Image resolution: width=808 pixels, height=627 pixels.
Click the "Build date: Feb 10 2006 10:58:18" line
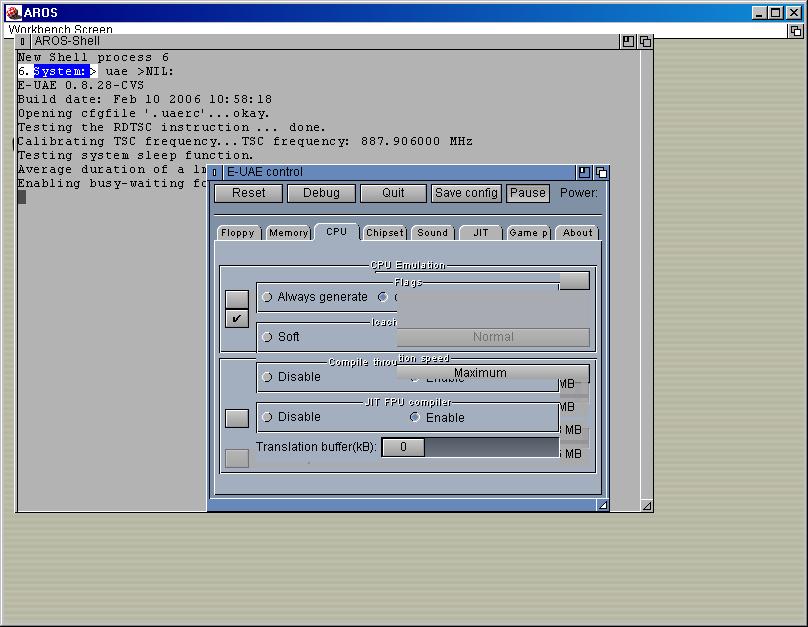pyautogui.click(x=145, y=99)
